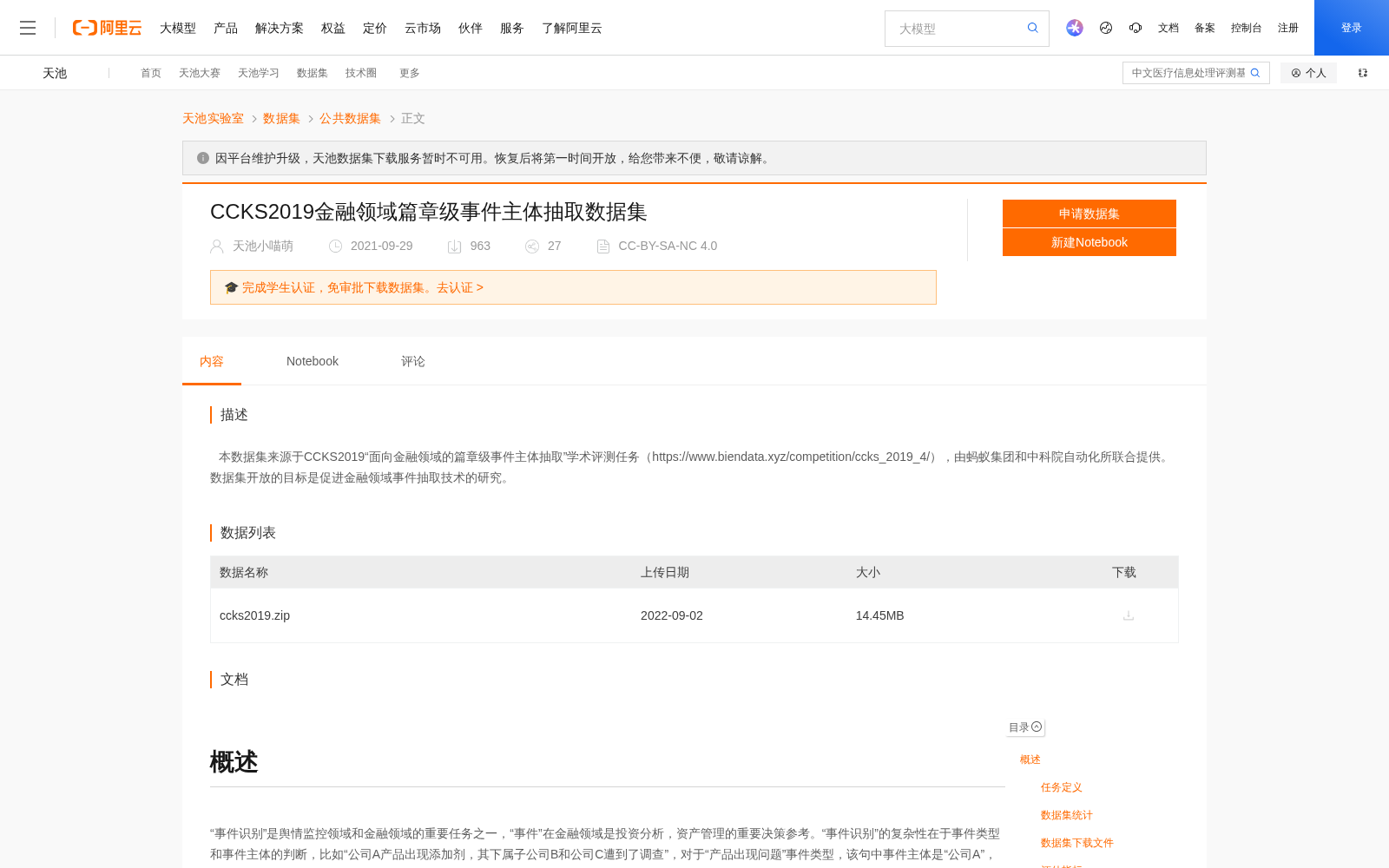Click the 天池 site title
Image resolution: width=1389 pixels, height=868 pixels.
click(55, 73)
